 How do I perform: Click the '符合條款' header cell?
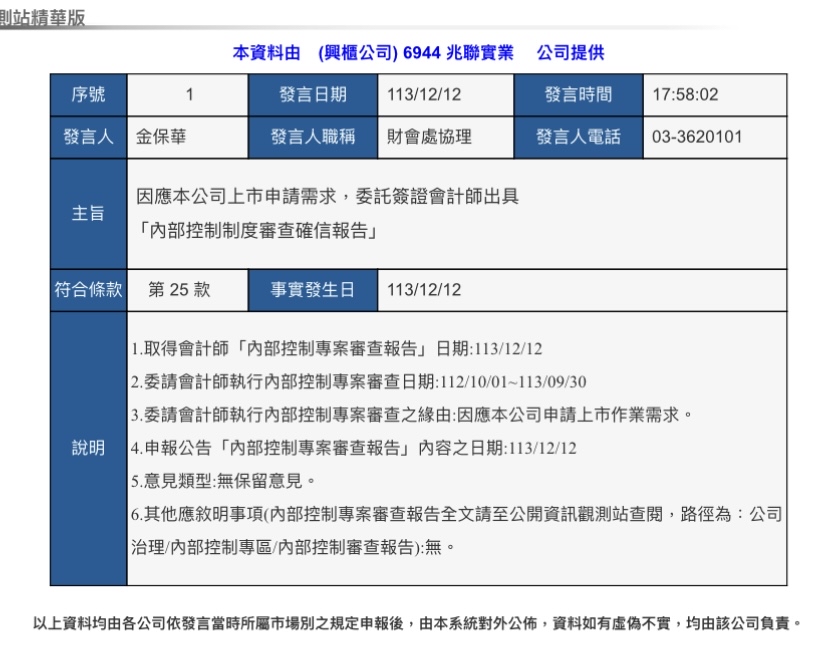pyautogui.click(x=88, y=289)
